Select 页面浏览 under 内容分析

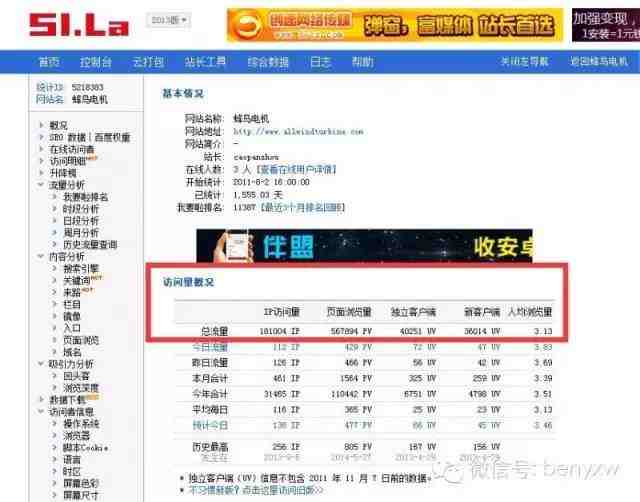81,340
